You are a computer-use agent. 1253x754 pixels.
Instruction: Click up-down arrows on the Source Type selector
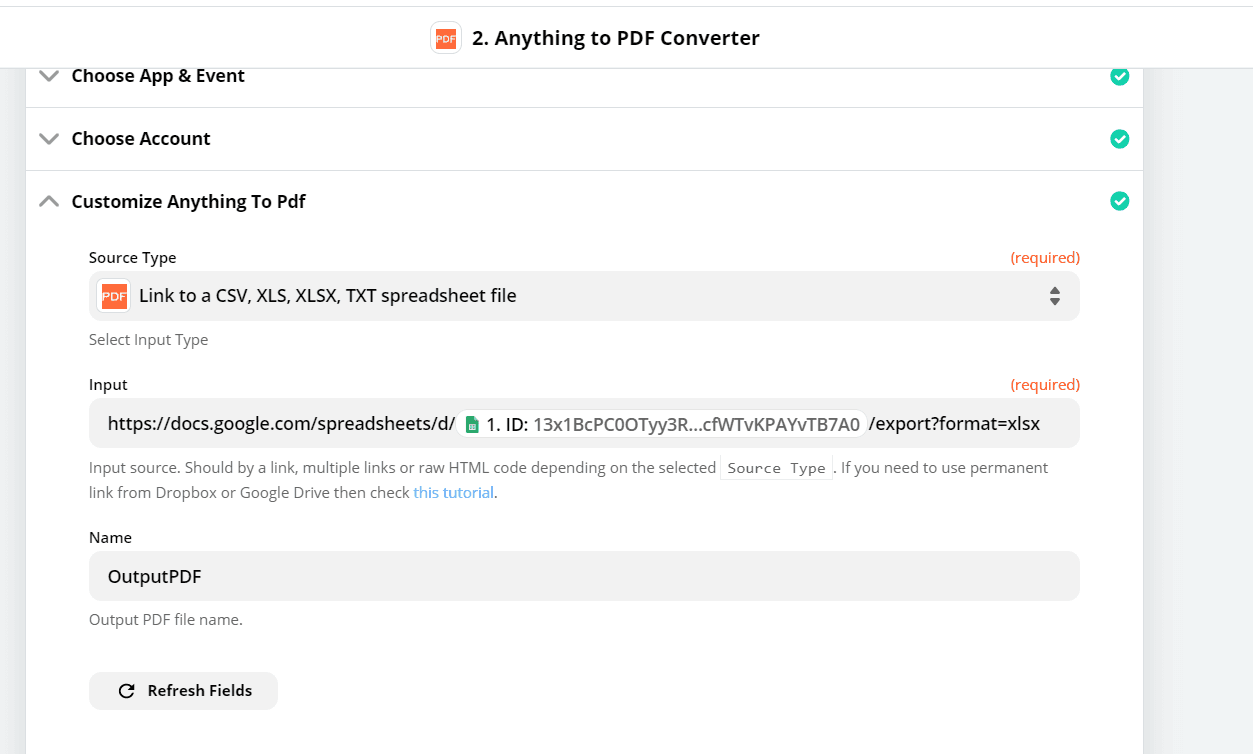1054,296
